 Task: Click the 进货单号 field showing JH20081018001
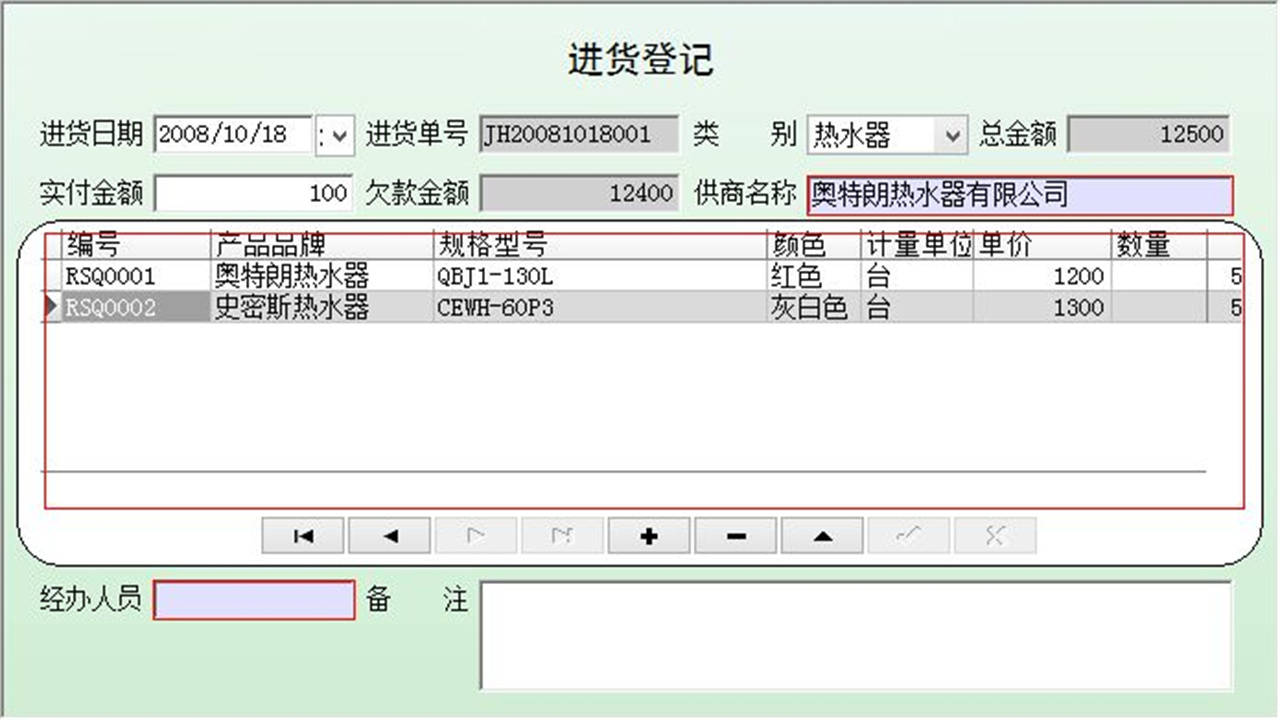578,134
